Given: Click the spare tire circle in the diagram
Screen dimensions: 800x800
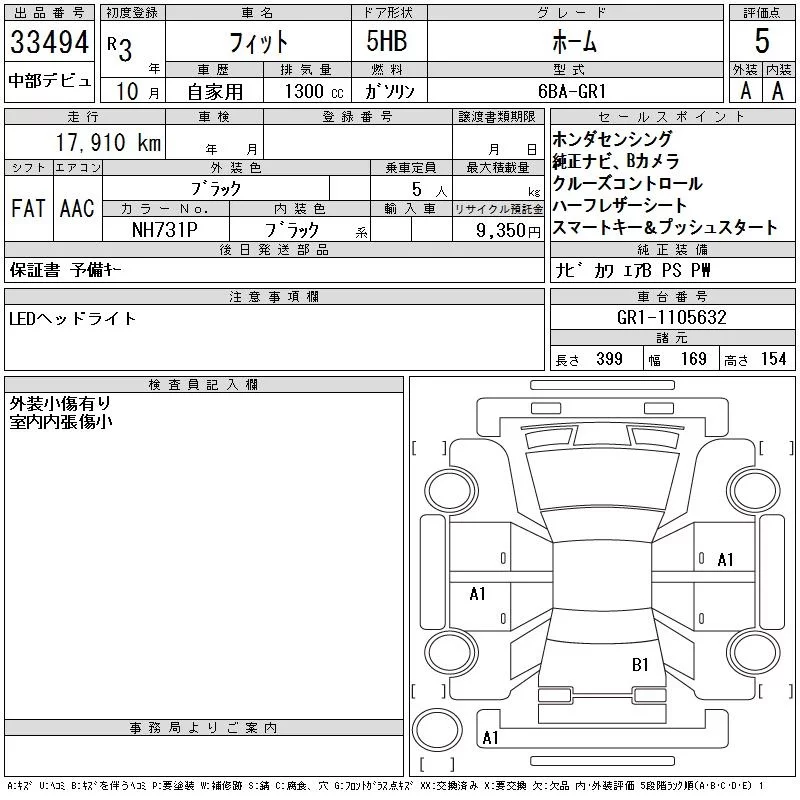Looking at the screenshot, I should (x=437, y=730).
